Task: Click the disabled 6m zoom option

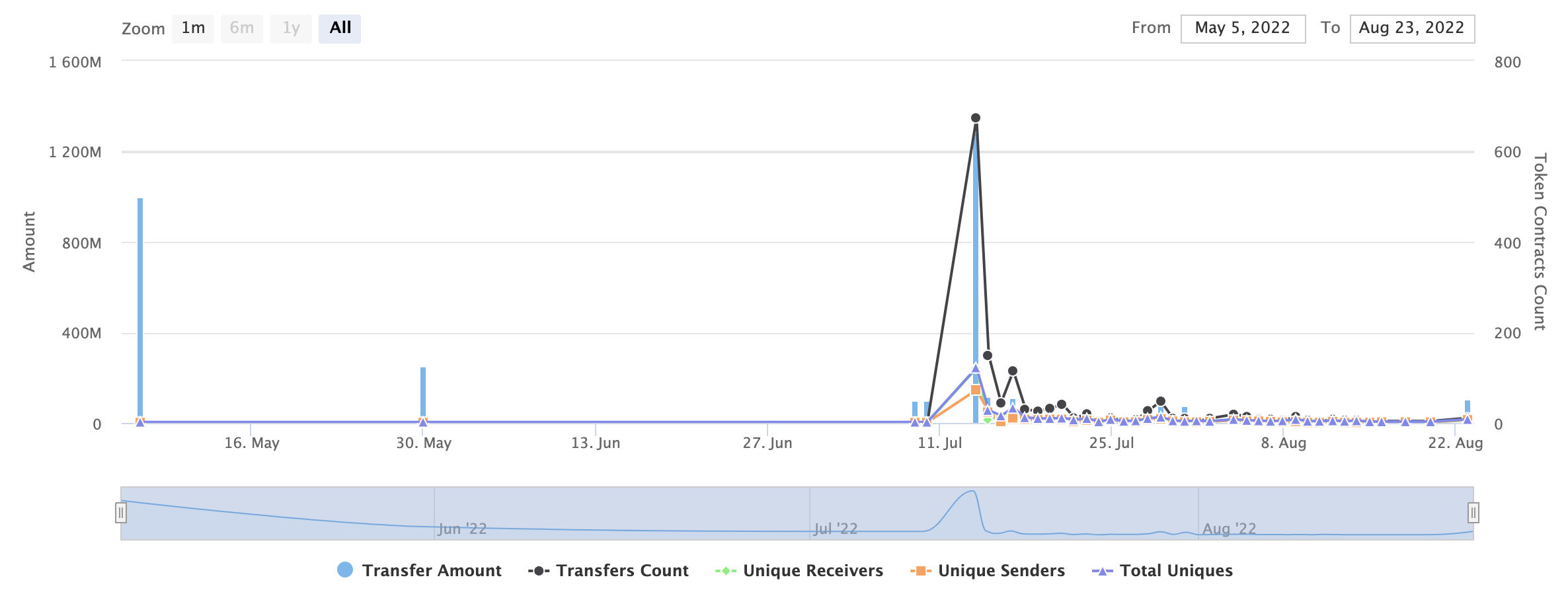Action: coord(242,28)
